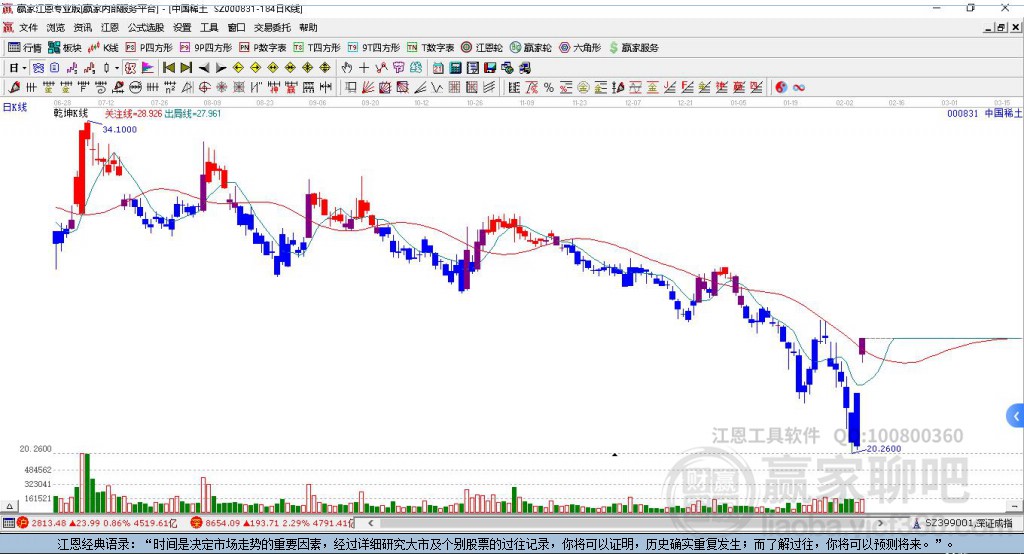Image resolution: width=1024 pixels, height=554 pixels.
Task: Open the 9T四方形 tool
Action: click(x=374, y=48)
